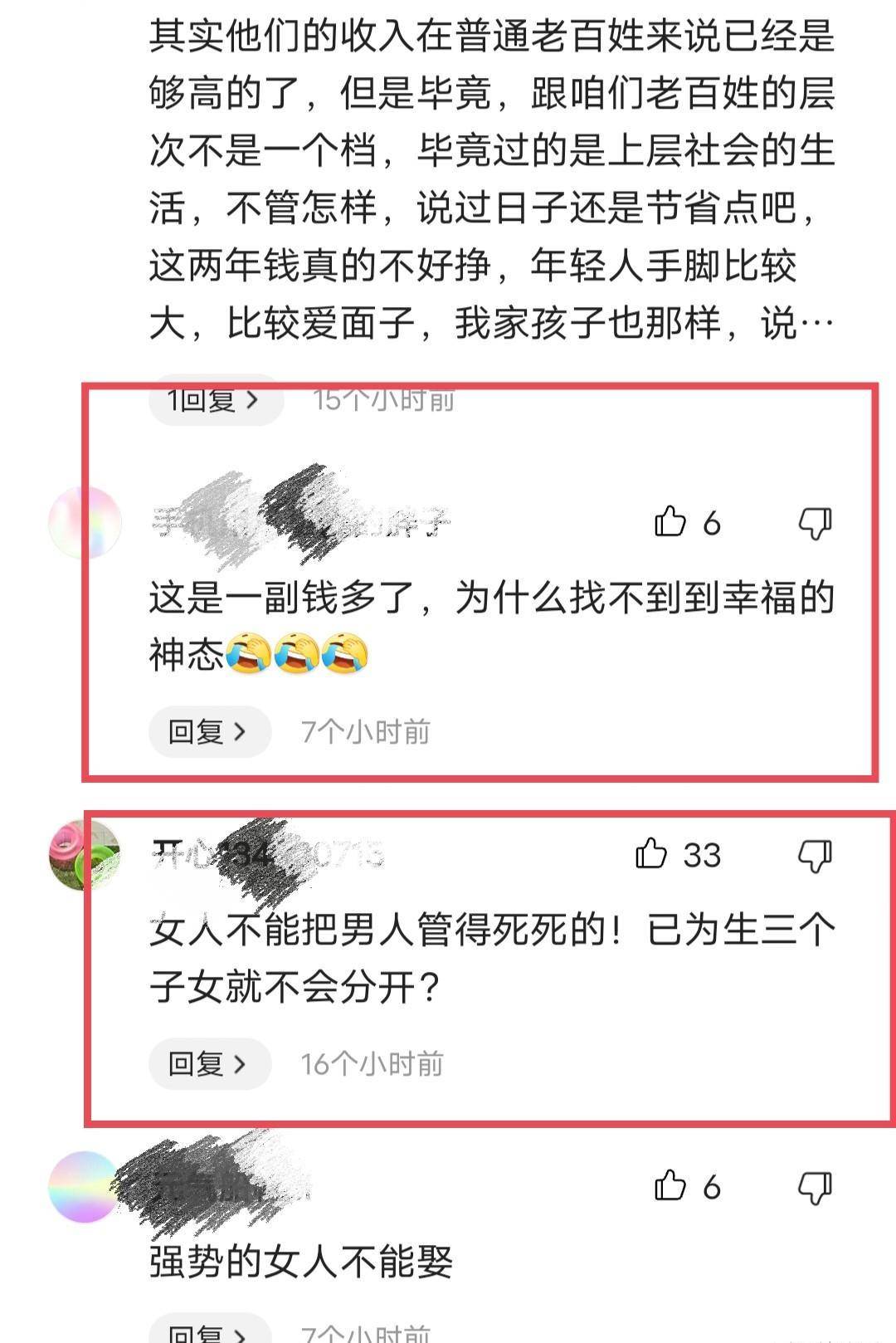
Task: Click 回复 under the 强势的女人不能娶 comment
Action: pyautogui.click(x=210, y=1331)
